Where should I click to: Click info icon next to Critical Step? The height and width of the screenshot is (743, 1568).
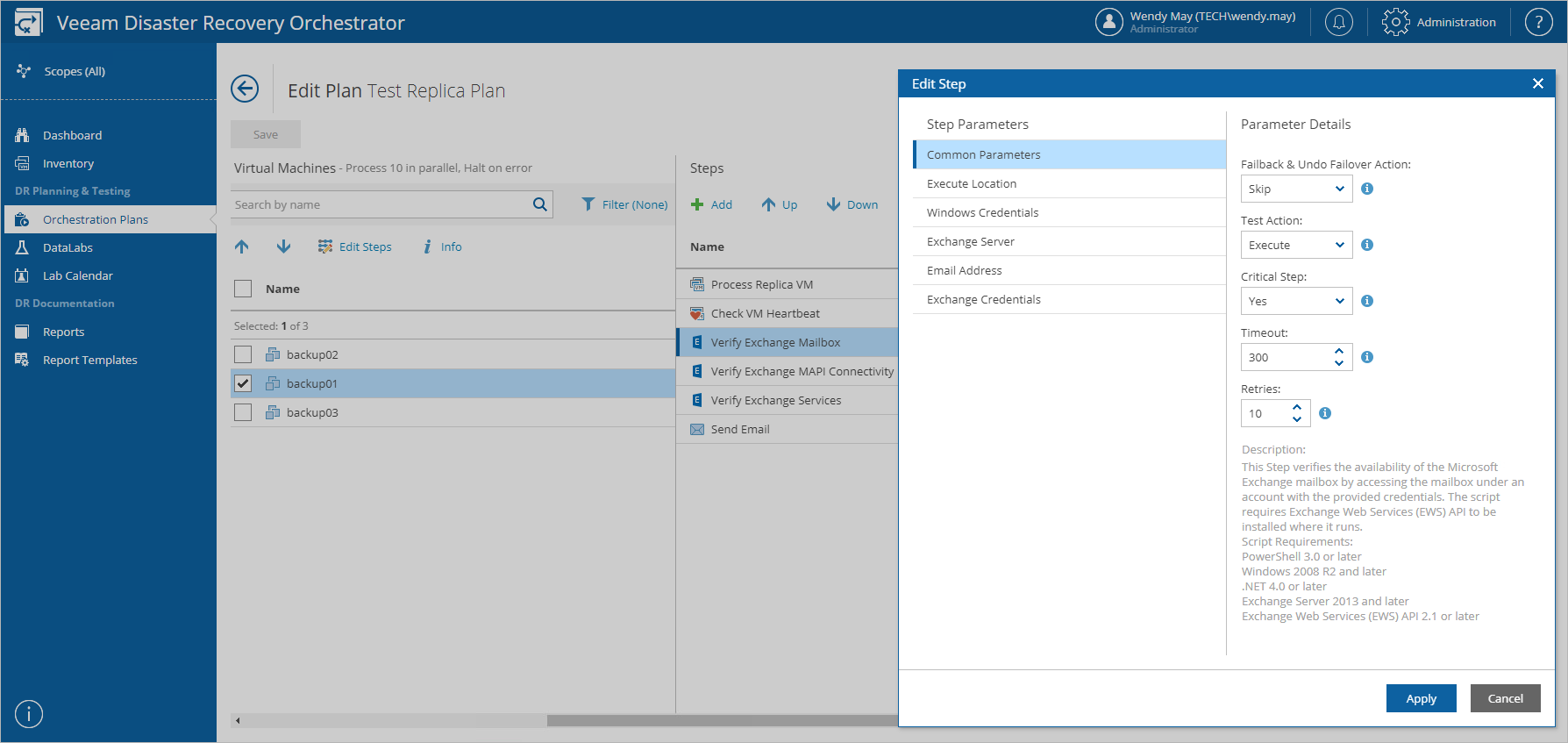[x=1367, y=301]
